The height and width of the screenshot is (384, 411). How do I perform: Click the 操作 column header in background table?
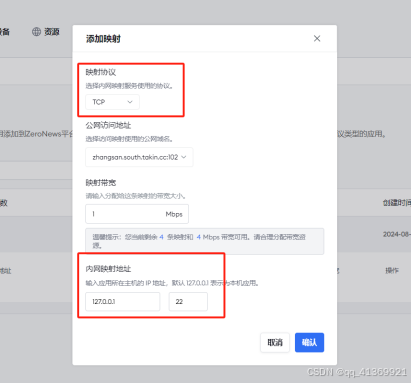(x=392, y=270)
